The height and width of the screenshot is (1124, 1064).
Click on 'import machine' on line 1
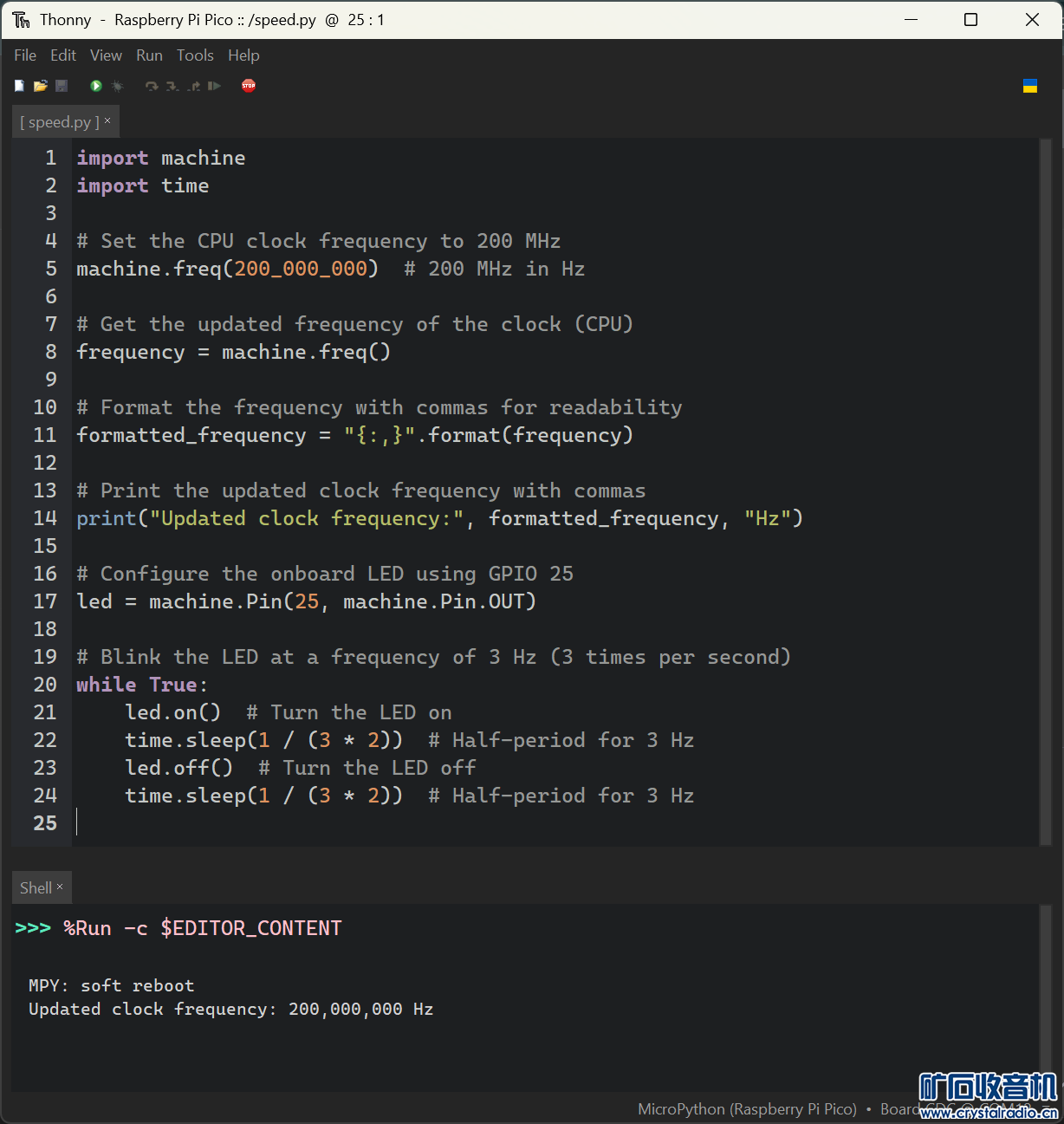tap(161, 158)
